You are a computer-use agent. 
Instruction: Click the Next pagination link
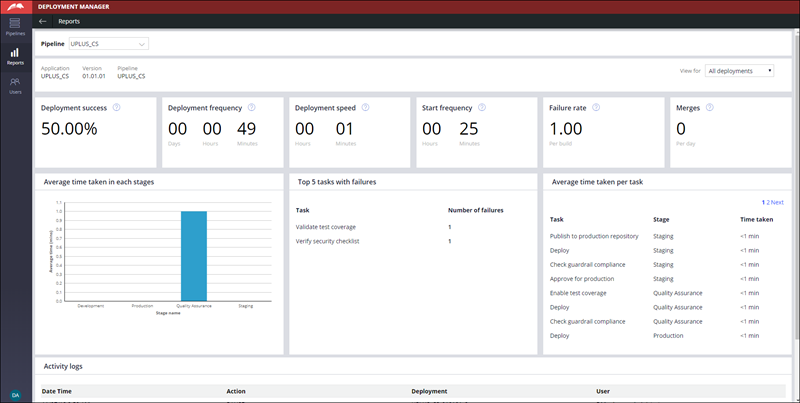(777, 202)
